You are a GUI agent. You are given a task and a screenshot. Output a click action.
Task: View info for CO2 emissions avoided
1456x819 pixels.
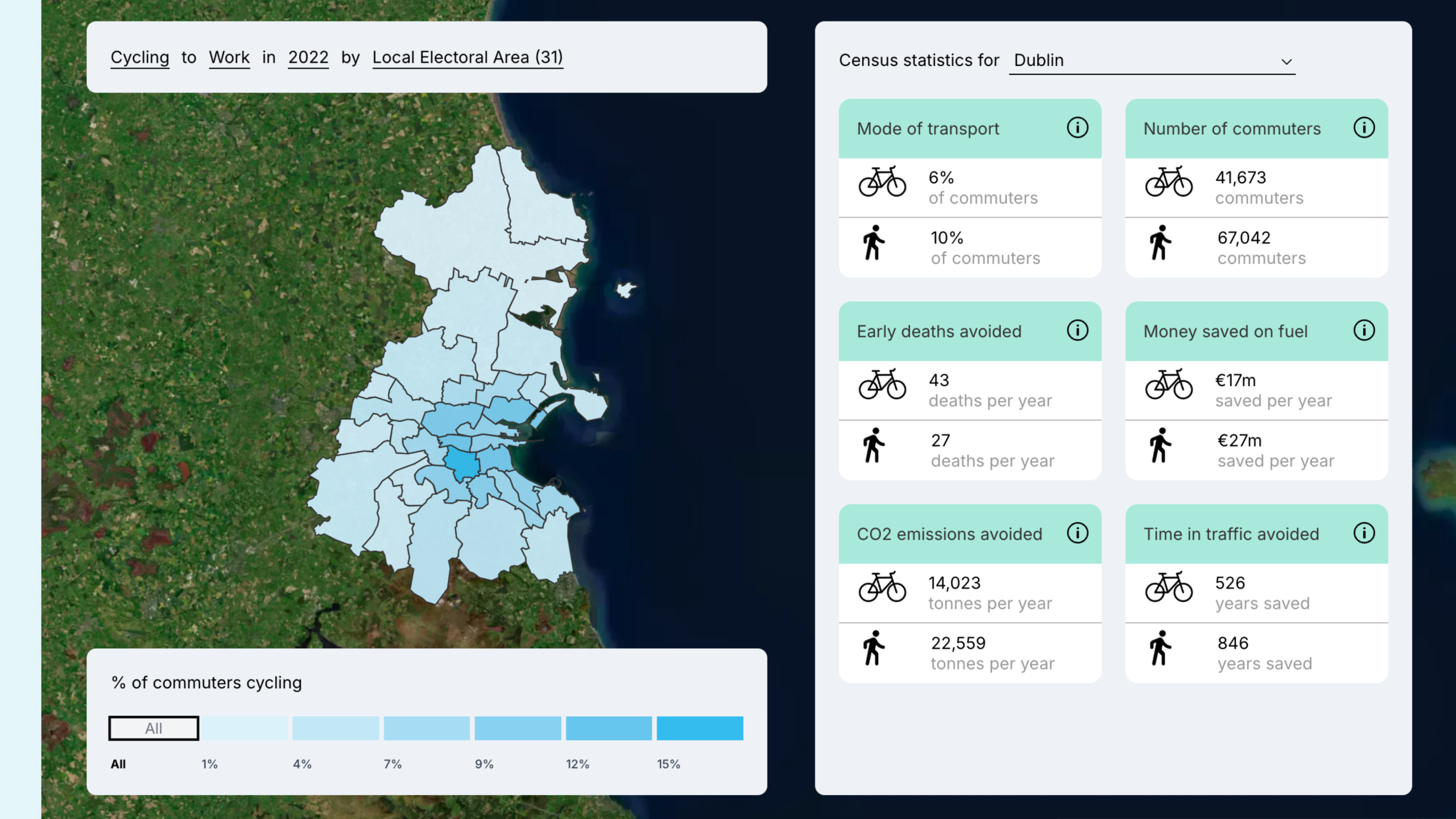pos(1077,533)
